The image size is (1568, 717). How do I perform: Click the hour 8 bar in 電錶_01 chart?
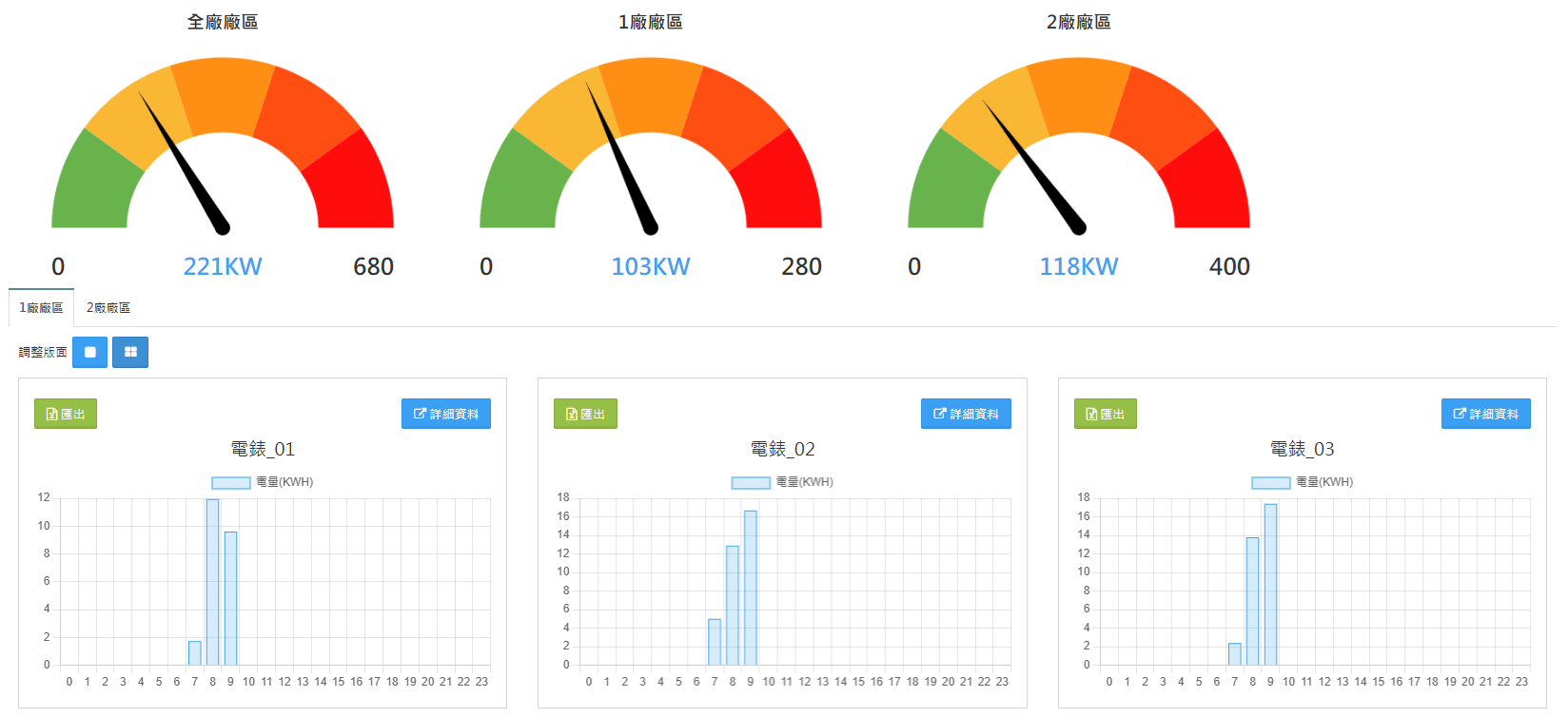pyautogui.click(x=212, y=582)
